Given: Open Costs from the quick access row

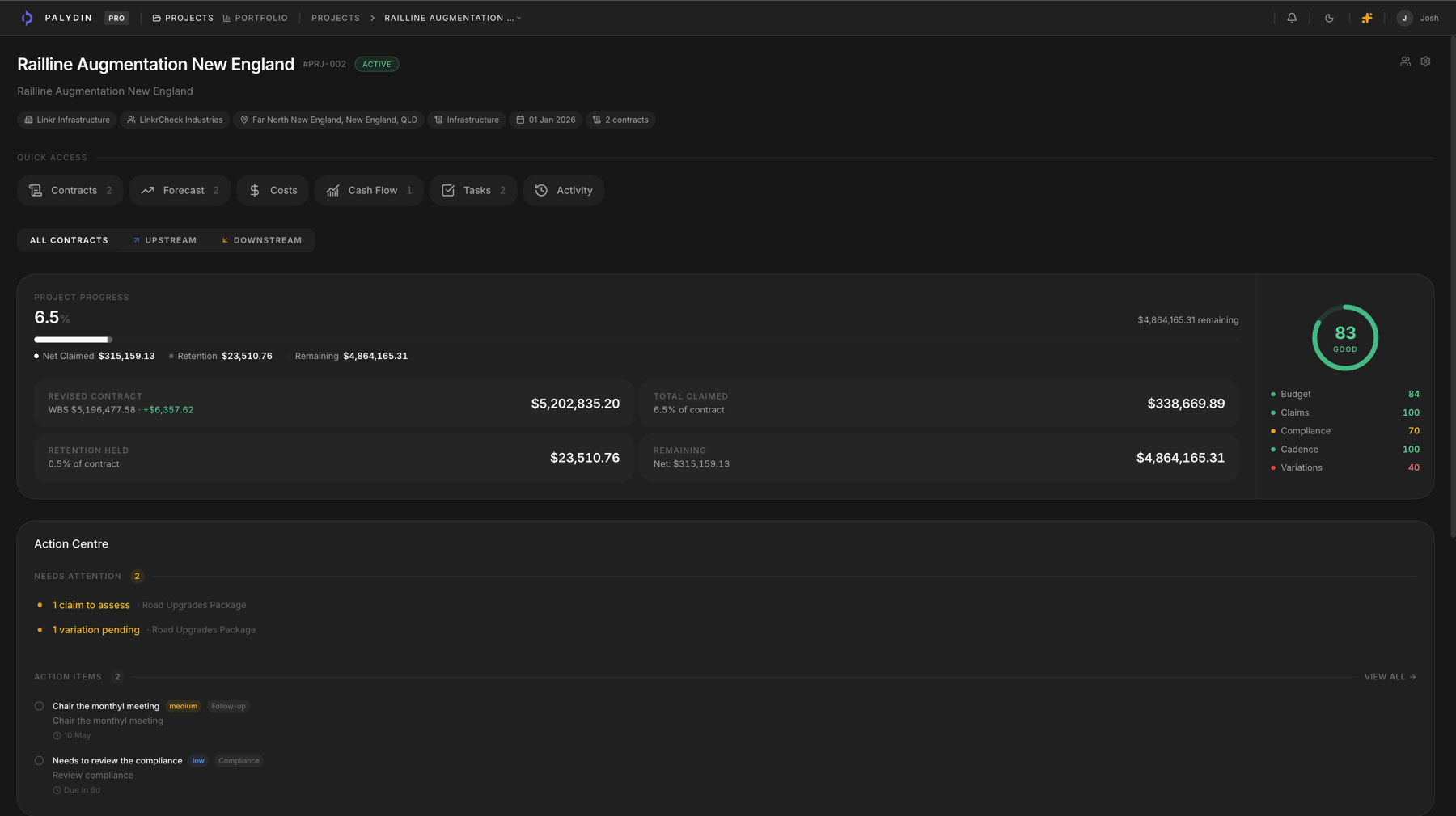Looking at the screenshot, I should click(x=272, y=190).
